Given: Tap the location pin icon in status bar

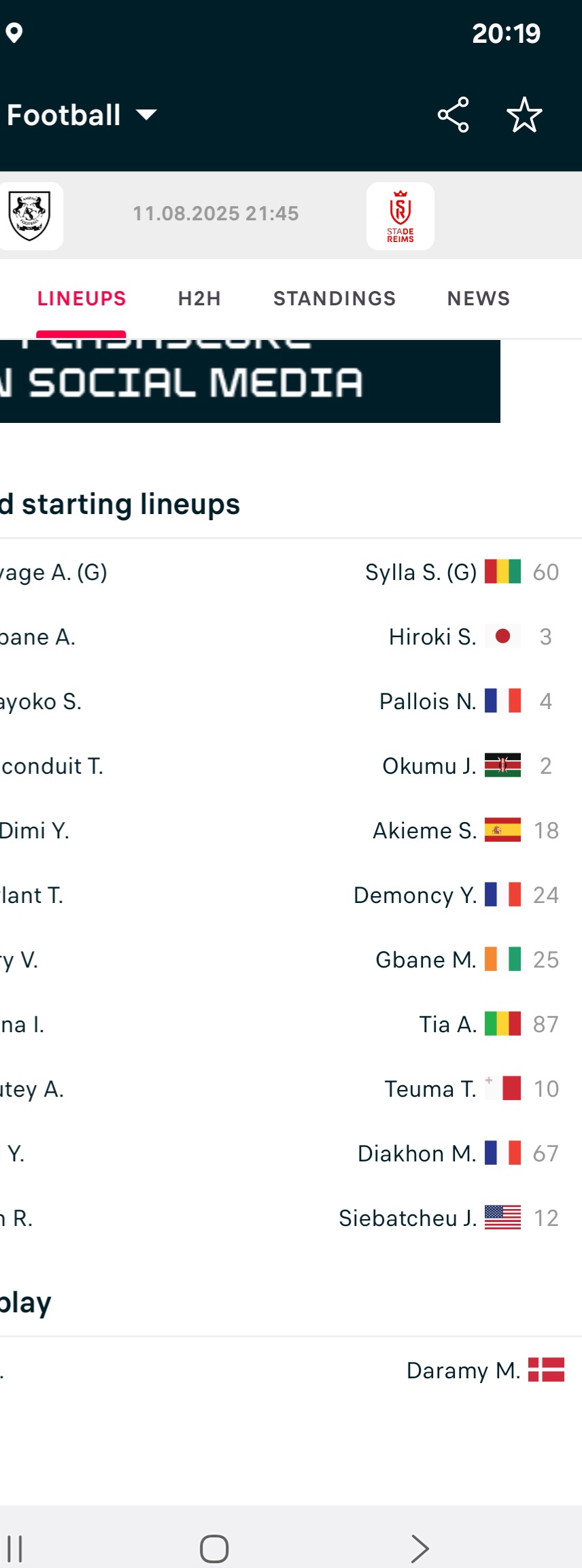Looking at the screenshot, I should [x=14, y=33].
